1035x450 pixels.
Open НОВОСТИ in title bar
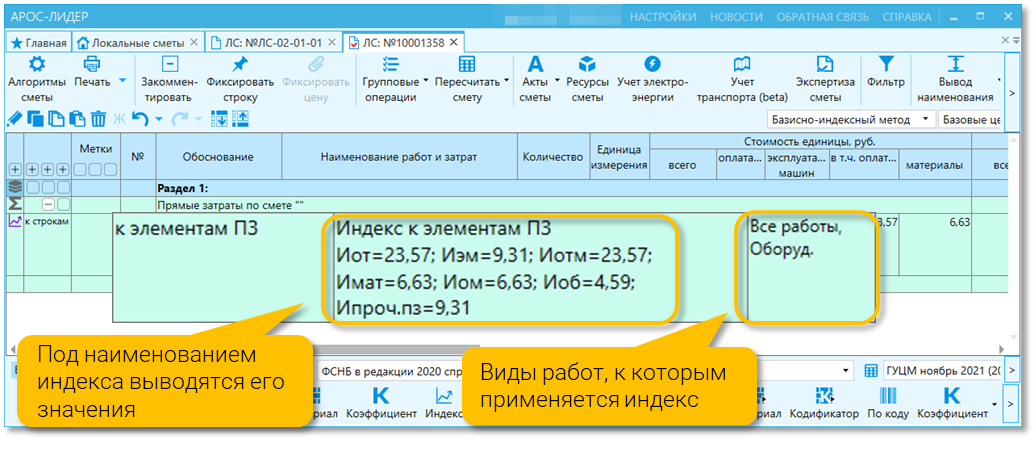tap(737, 16)
